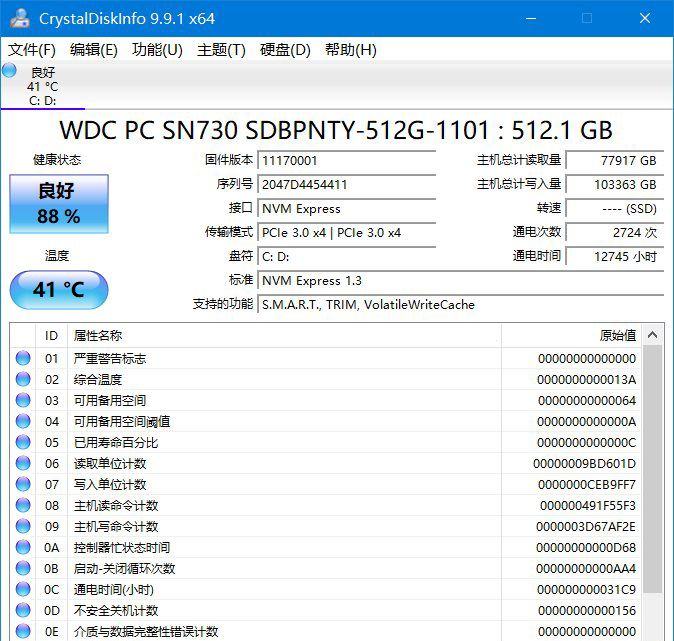
Task: Click rotation rate value ---- (SSD)
Action: pyautogui.click(x=615, y=209)
